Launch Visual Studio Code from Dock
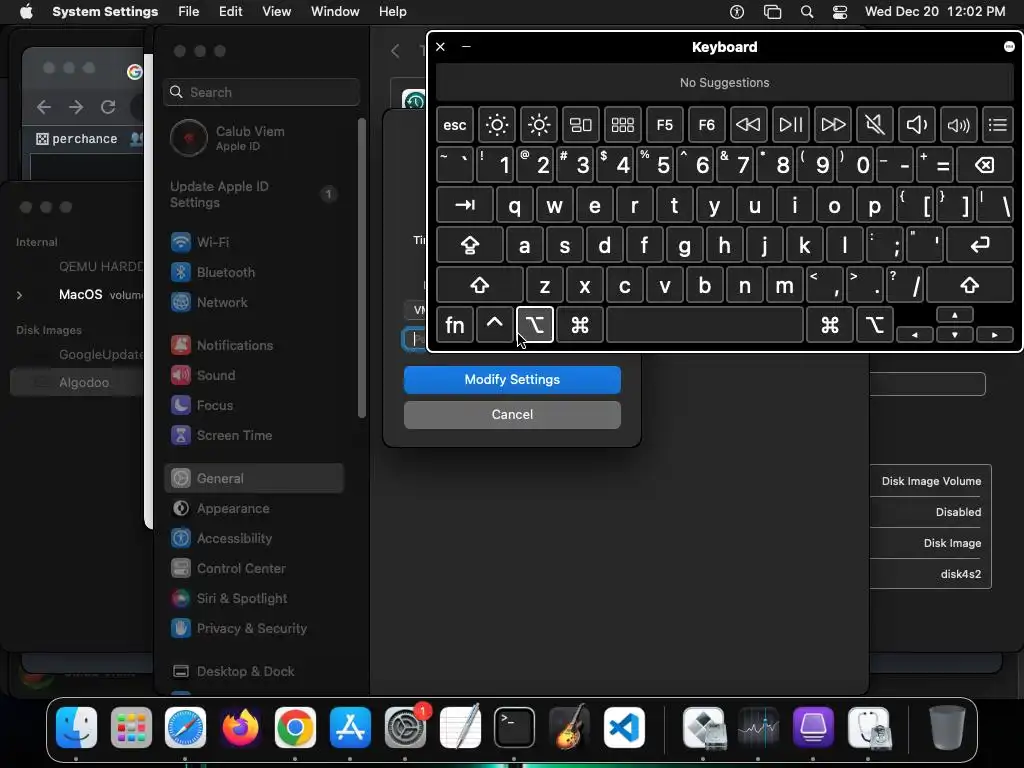The image size is (1024, 768). click(624, 728)
